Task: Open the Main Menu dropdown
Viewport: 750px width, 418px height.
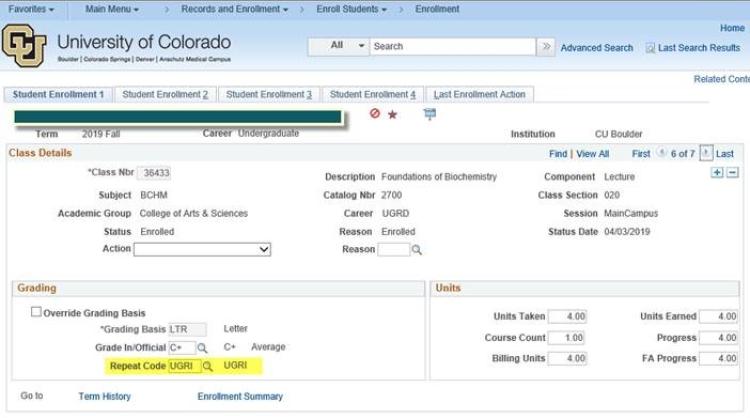Action: pos(112,9)
